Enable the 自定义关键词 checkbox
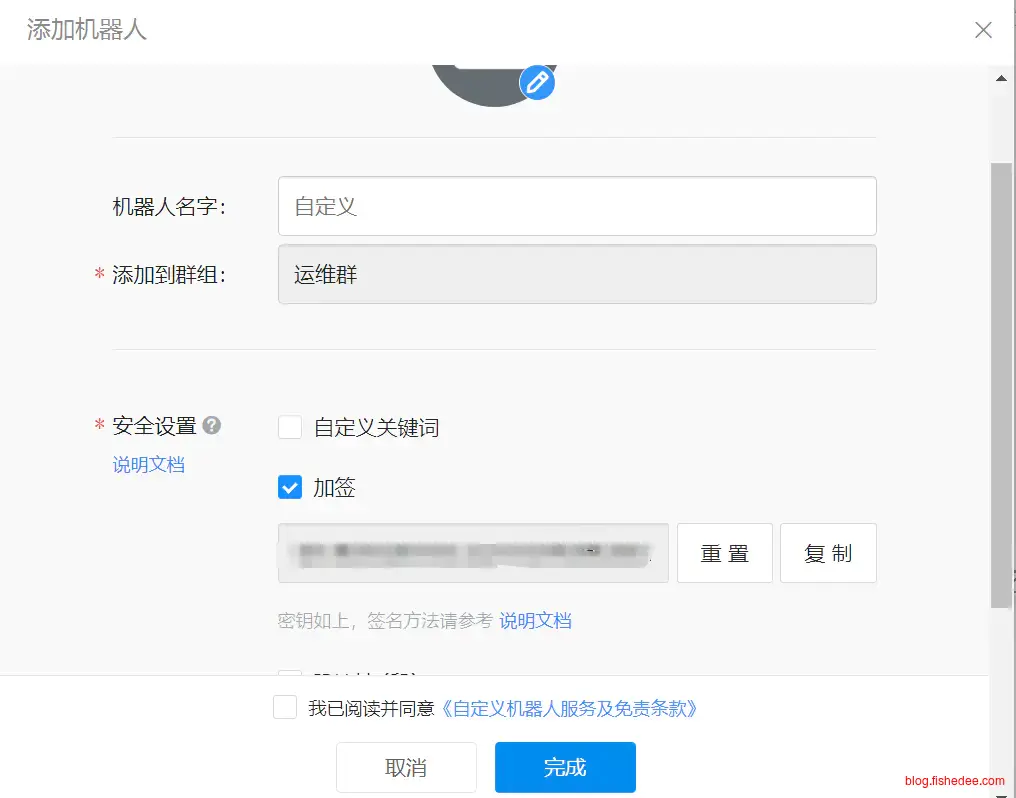This screenshot has height=798, width=1016. pos(290,428)
